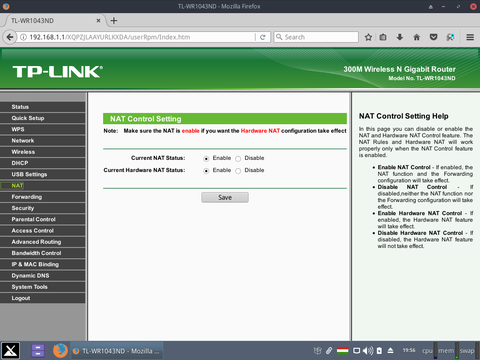Image resolution: width=480 pixels, height=360 pixels.
Task: Open the System Tools menu item
Action: [x=43, y=287]
